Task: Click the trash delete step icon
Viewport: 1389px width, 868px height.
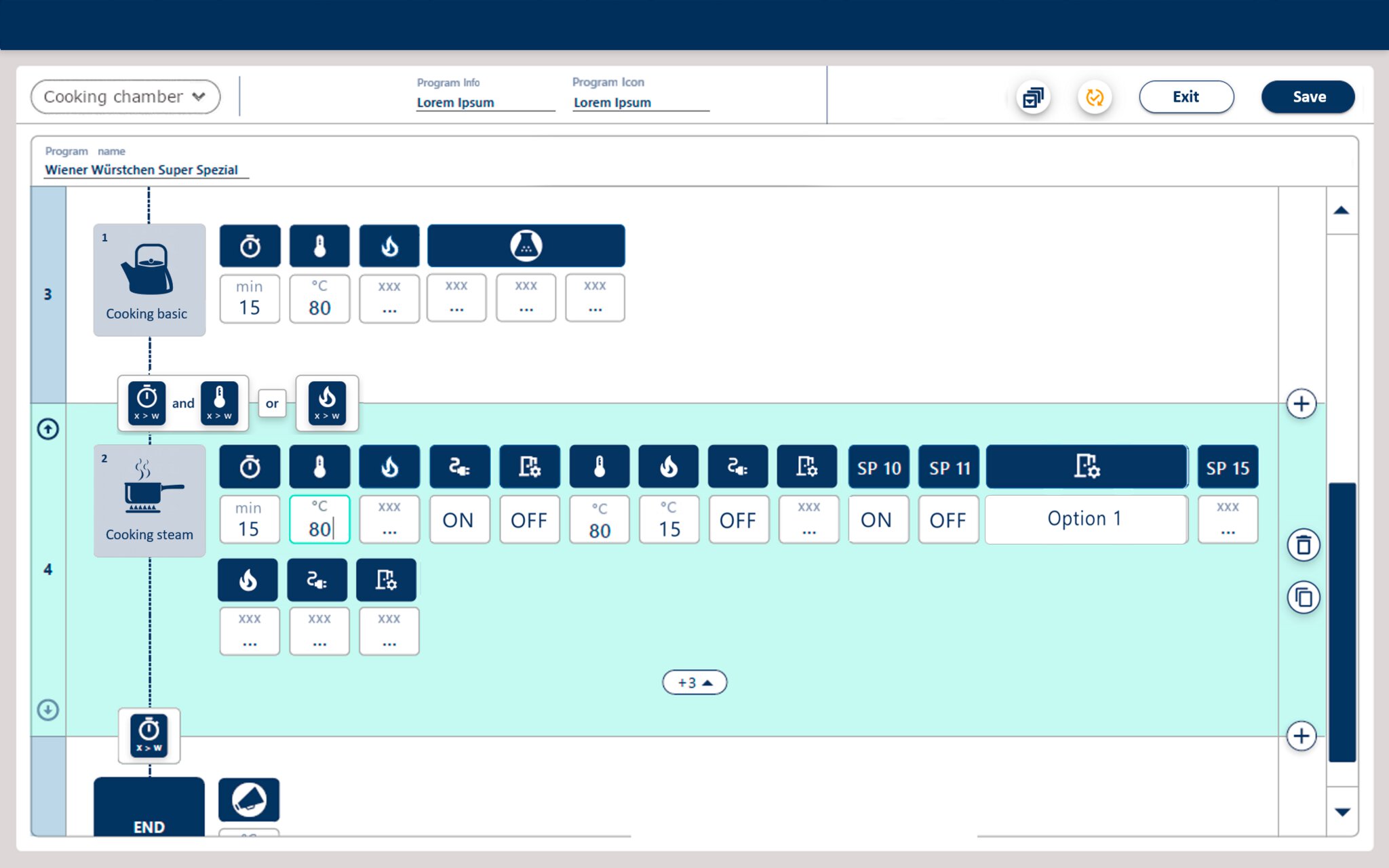Action: click(x=1303, y=545)
